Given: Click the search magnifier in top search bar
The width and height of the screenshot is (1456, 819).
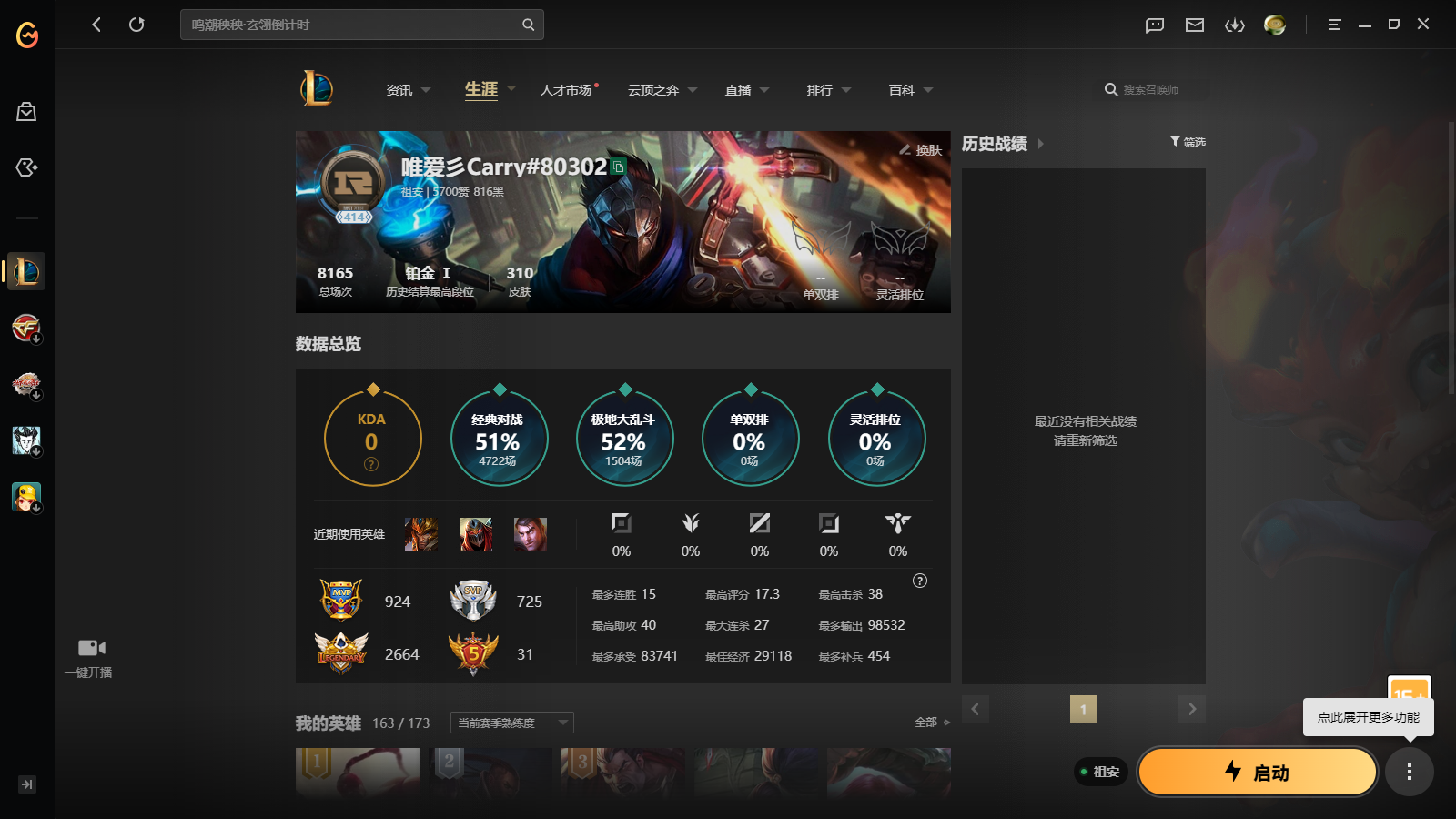Looking at the screenshot, I should coord(528,25).
